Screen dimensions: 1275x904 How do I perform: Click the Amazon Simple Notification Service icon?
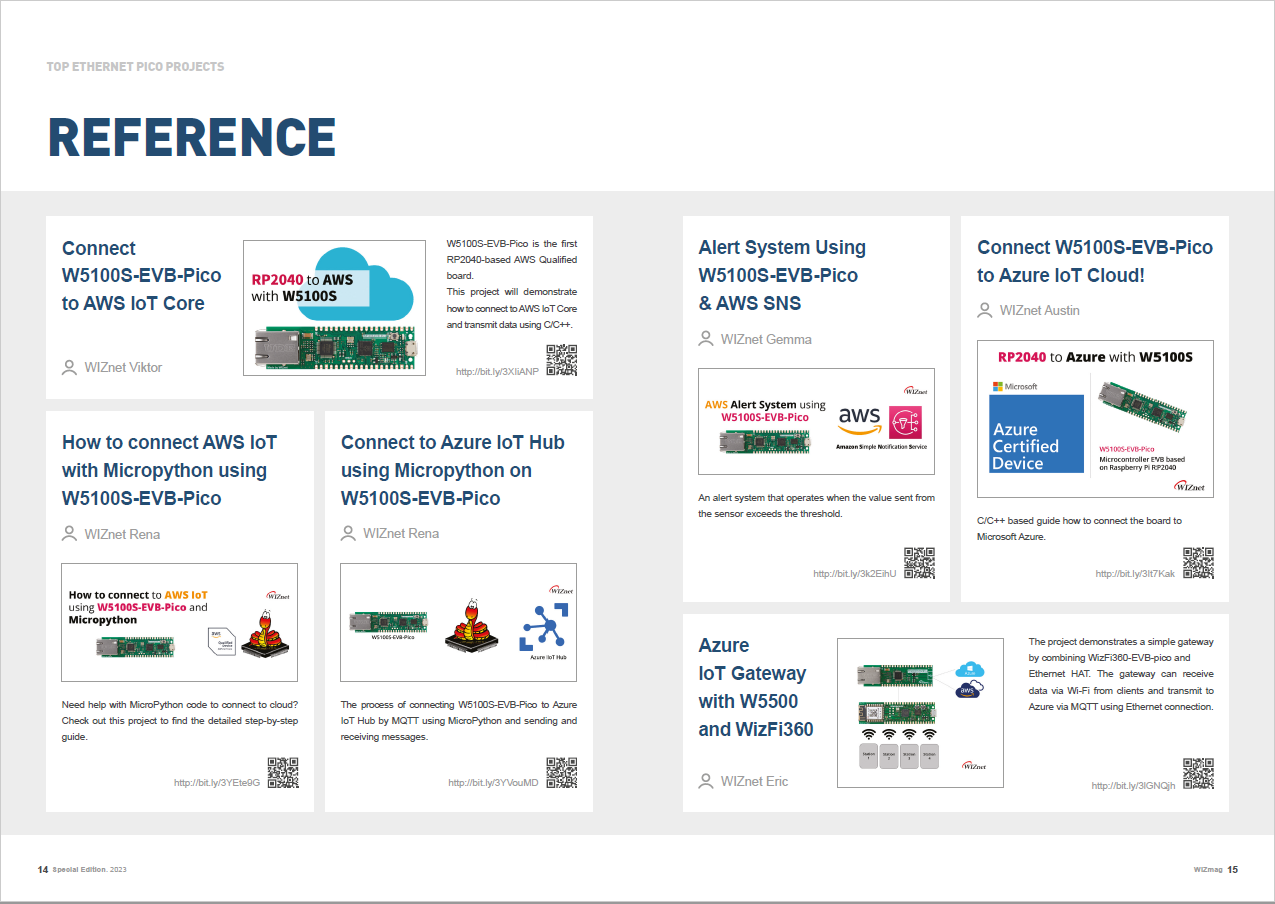906,422
